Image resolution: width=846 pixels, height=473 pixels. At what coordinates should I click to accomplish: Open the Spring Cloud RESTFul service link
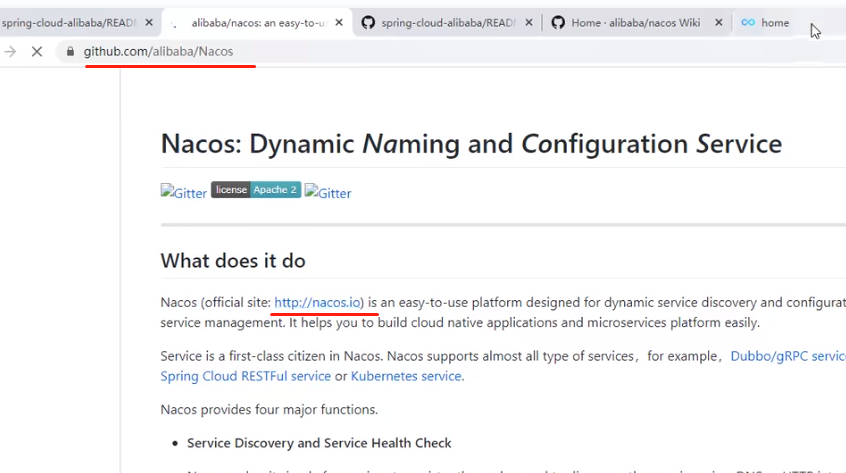click(x=245, y=376)
